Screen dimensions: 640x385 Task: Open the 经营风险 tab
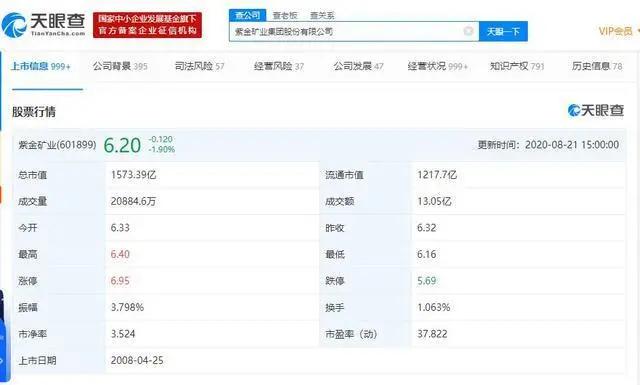tap(279, 66)
